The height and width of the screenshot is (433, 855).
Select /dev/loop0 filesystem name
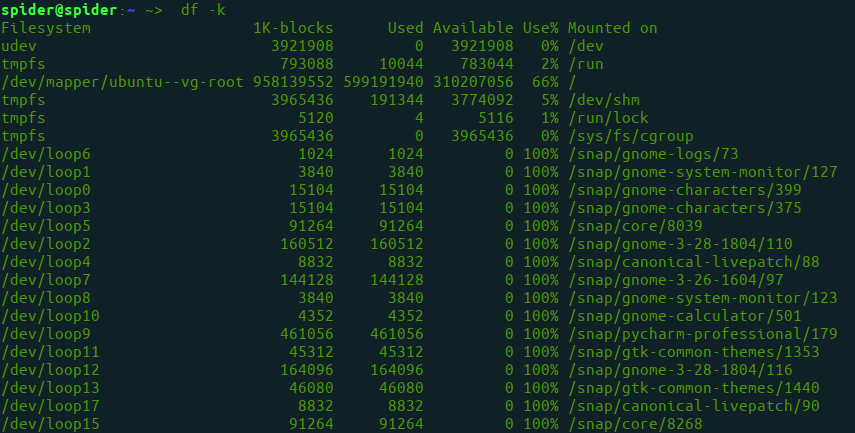[46, 190]
